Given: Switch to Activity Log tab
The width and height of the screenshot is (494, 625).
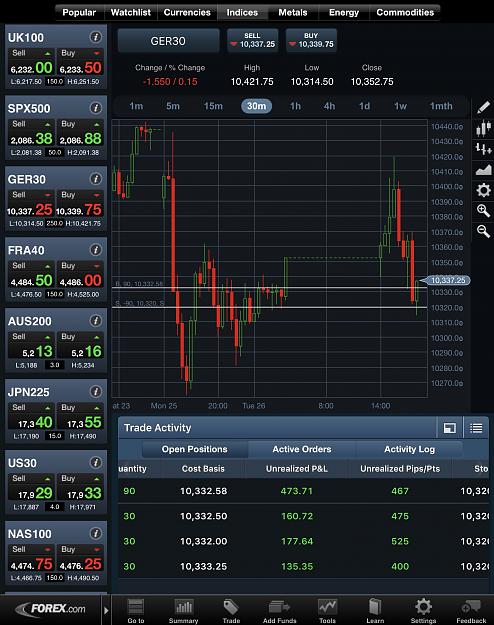Looking at the screenshot, I should click(409, 449).
